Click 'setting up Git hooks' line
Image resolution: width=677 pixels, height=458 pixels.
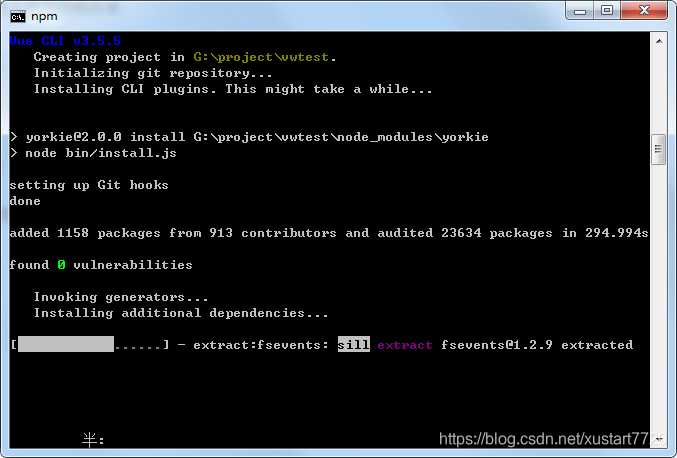coord(89,185)
